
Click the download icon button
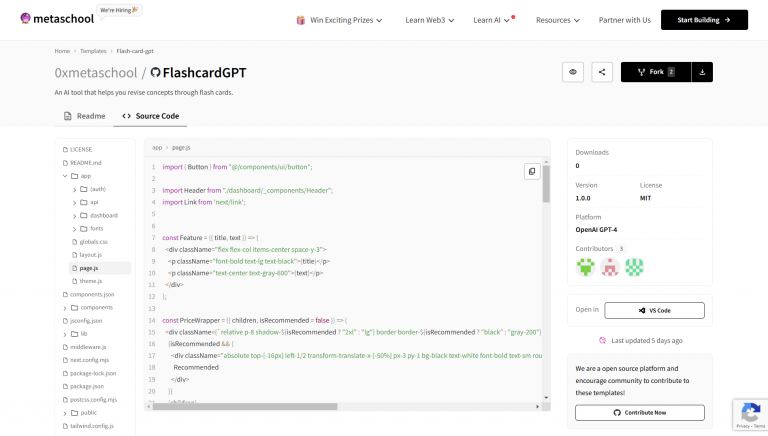tap(702, 72)
